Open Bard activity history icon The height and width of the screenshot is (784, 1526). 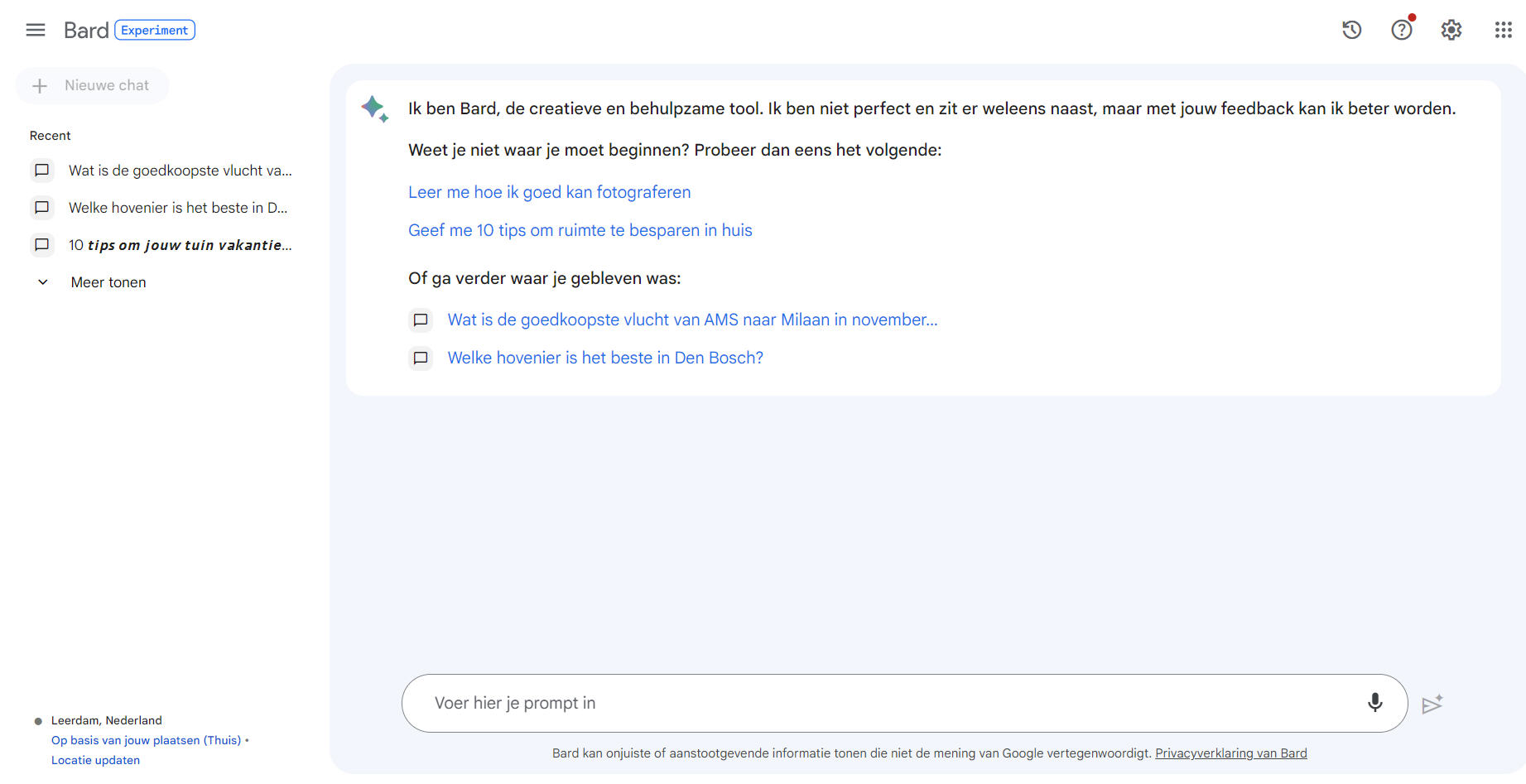coord(1351,30)
